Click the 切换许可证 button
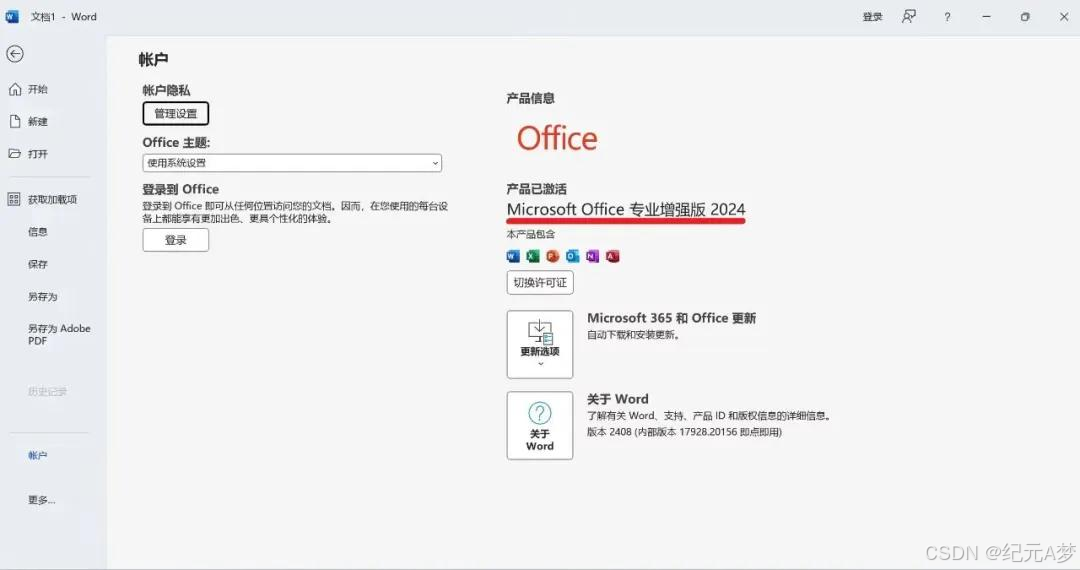The width and height of the screenshot is (1080, 570). 540,283
